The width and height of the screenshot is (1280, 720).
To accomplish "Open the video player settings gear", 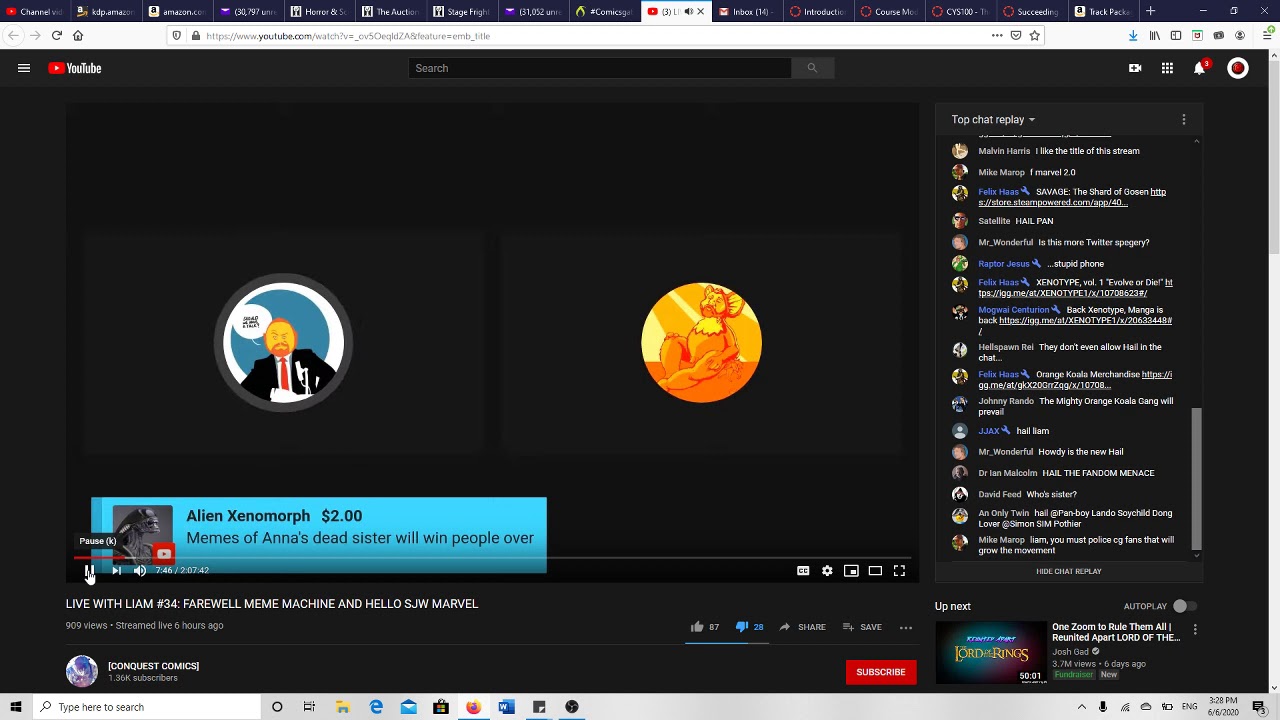I will (x=827, y=570).
